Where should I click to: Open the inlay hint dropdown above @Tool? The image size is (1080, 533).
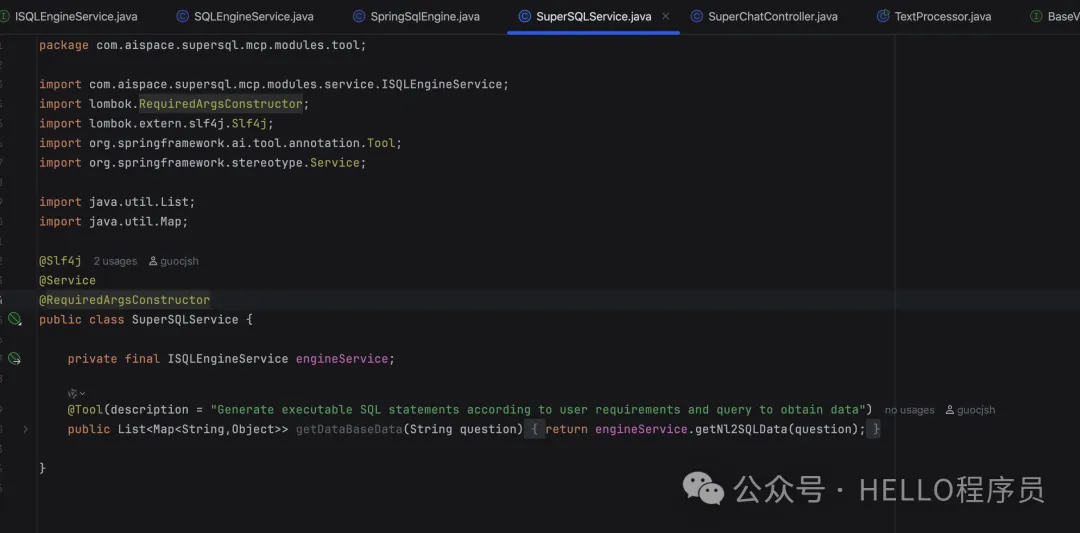[76, 394]
